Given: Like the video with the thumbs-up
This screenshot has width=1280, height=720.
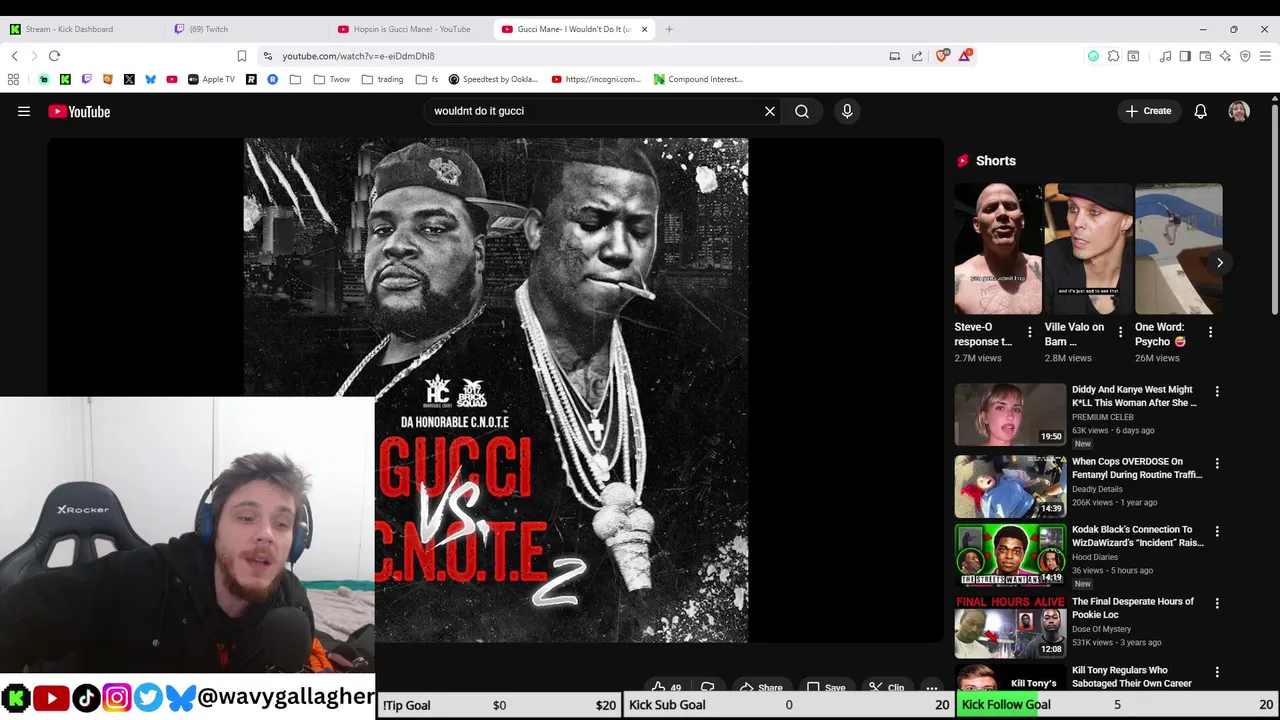Looking at the screenshot, I should (x=666, y=687).
